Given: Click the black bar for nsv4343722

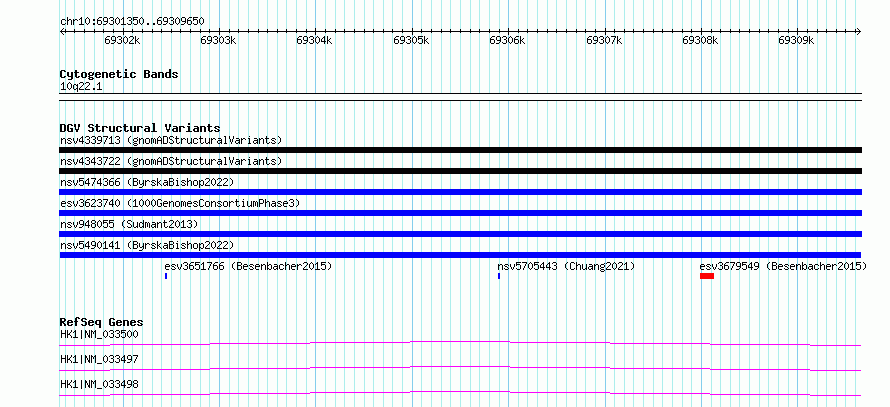Looking at the screenshot, I should pyautogui.click(x=460, y=171).
